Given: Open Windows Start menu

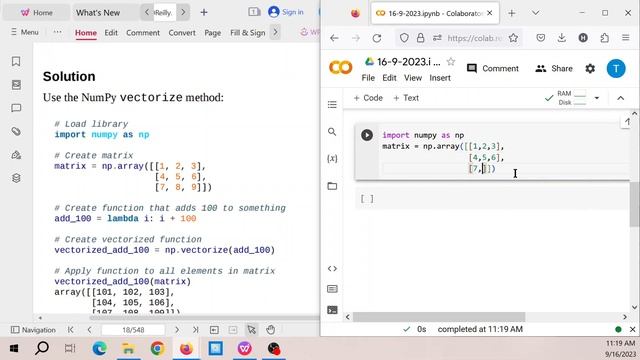Looking at the screenshot, I should pyautogui.click(x=13, y=349).
